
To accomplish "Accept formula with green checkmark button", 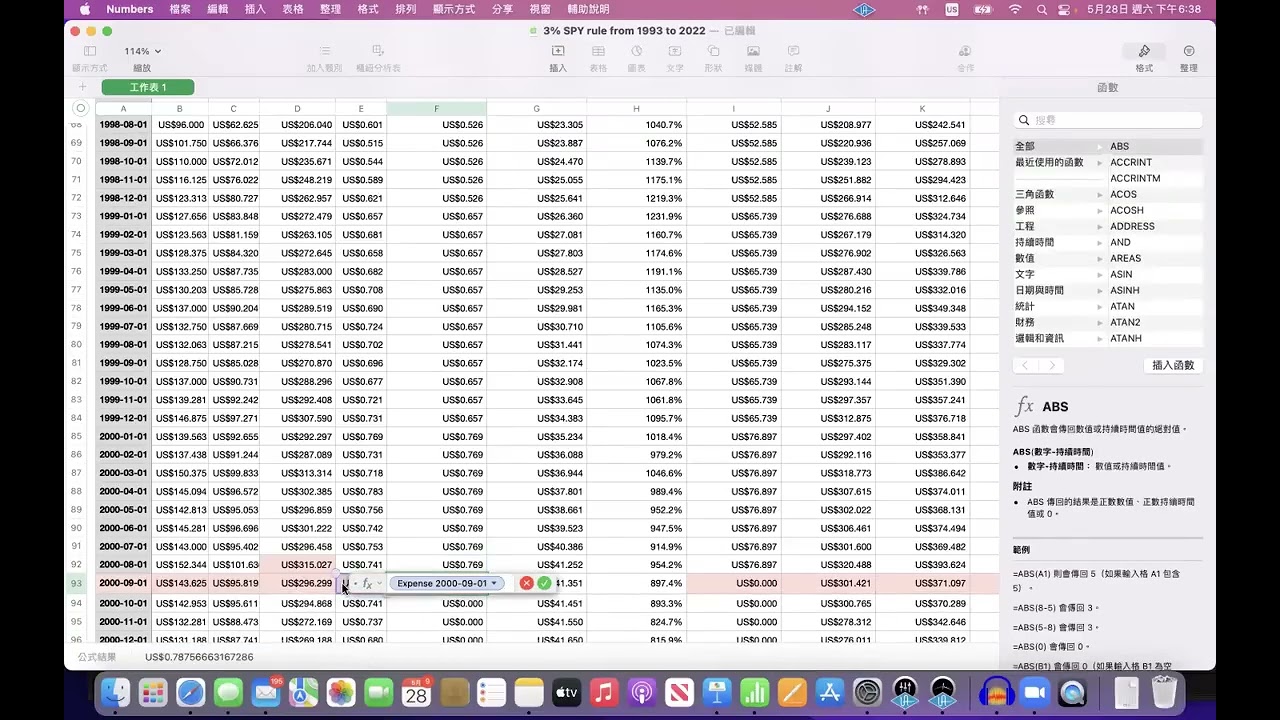I will [544, 583].
